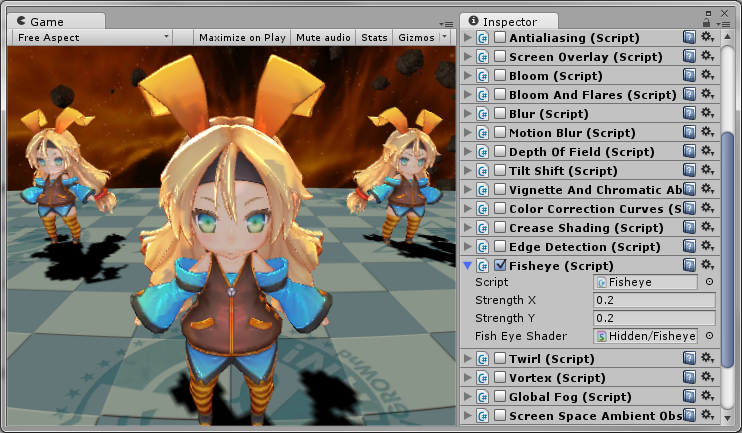Screen dimensions: 742x433
Task: Enable the Global Fog script checkbox
Action: tap(500, 396)
